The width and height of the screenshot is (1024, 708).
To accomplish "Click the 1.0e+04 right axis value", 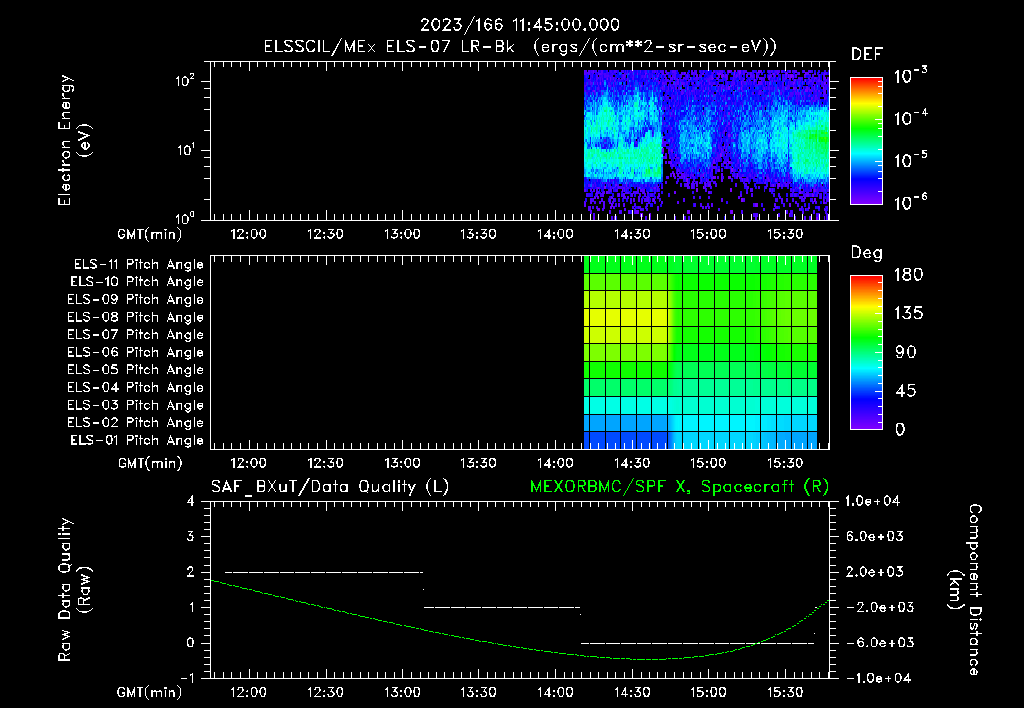I will (x=872, y=501).
